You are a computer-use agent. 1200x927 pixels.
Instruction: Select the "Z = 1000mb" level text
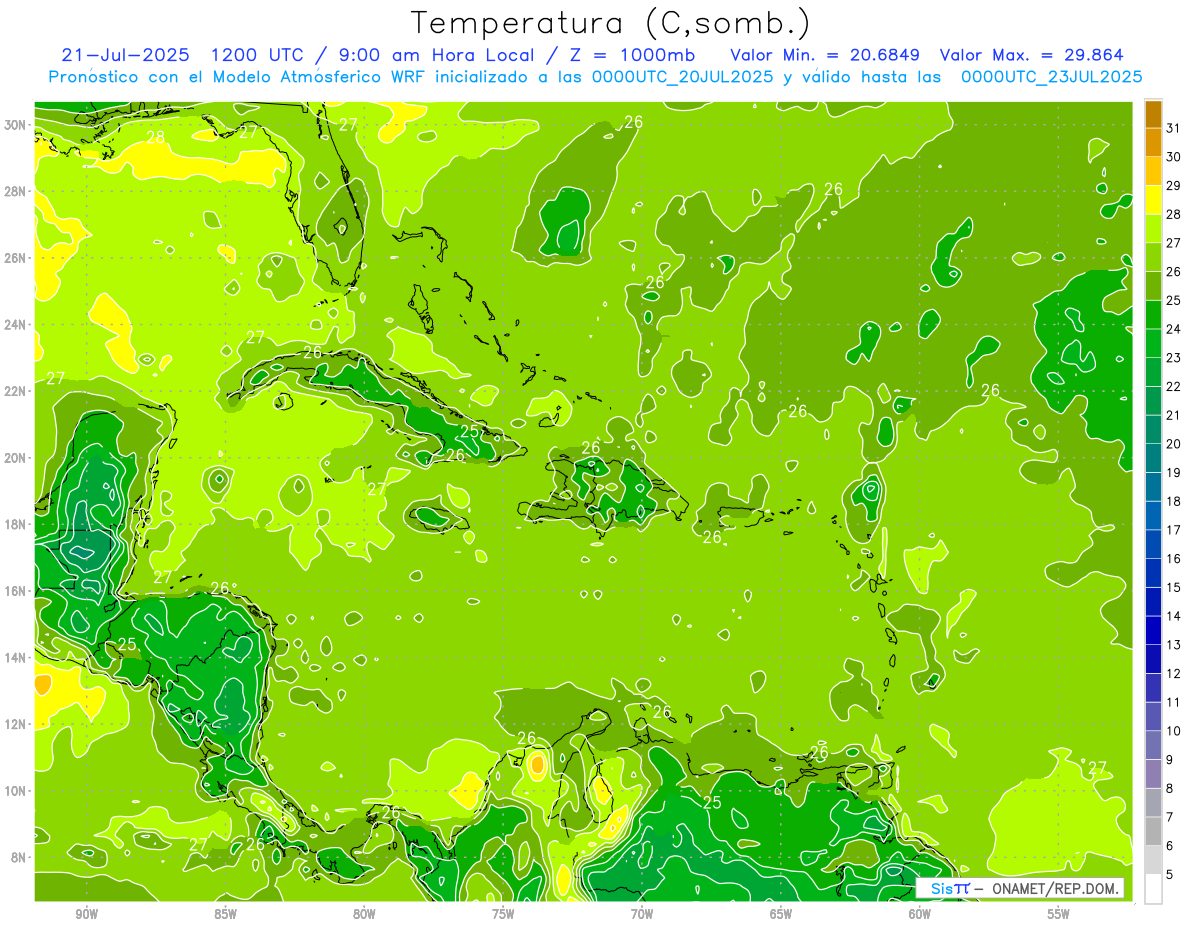634,55
